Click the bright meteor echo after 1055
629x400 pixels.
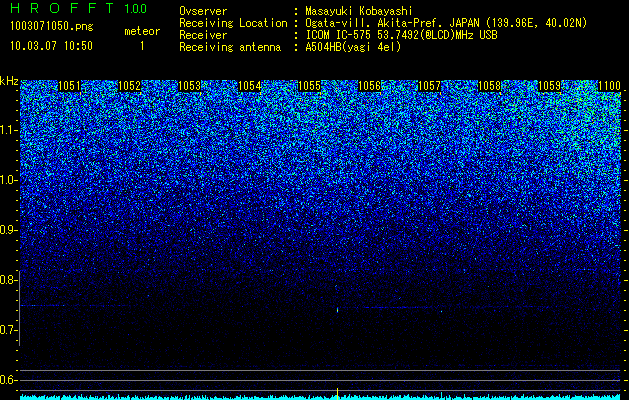(337, 310)
